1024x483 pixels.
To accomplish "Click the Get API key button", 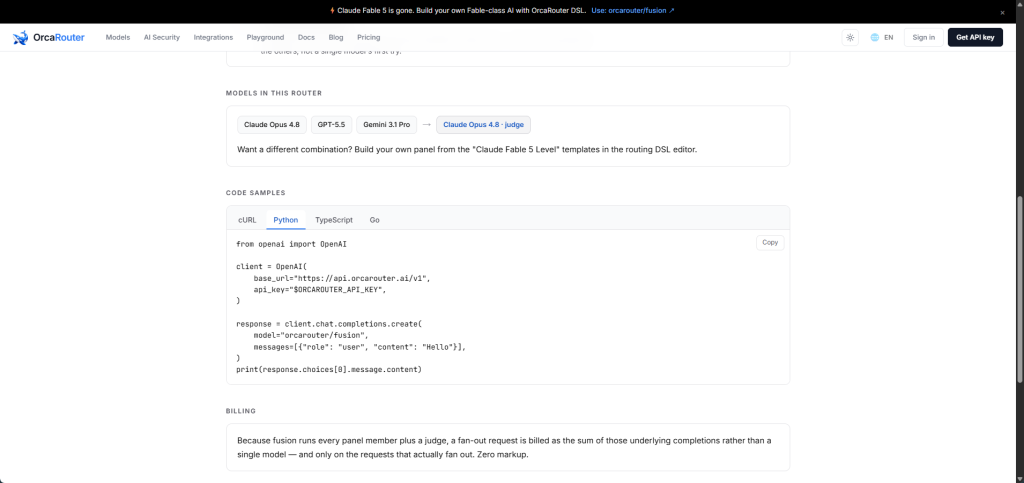I will tap(975, 37).
